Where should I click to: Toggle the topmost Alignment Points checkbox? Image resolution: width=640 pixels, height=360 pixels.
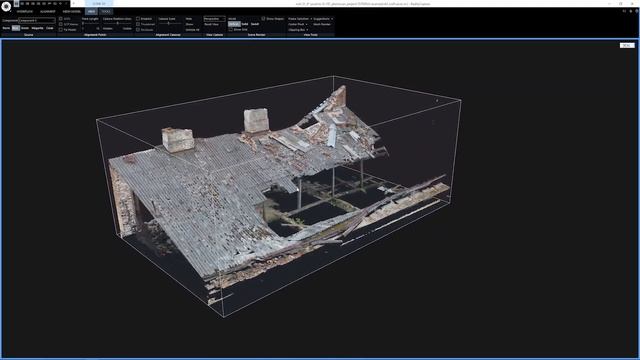pyautogui.click(x=61, y=19)
